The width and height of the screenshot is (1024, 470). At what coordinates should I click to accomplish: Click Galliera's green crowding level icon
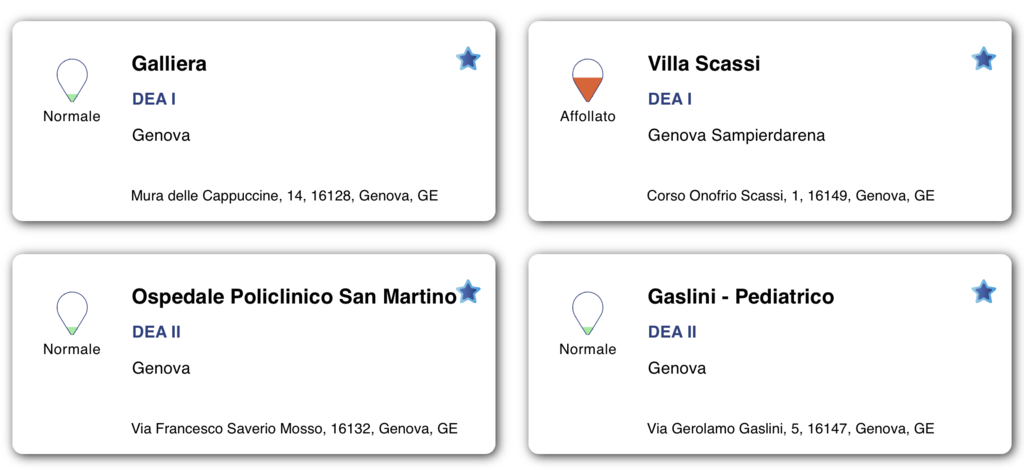pyautogui.click(x=72, y=80)
